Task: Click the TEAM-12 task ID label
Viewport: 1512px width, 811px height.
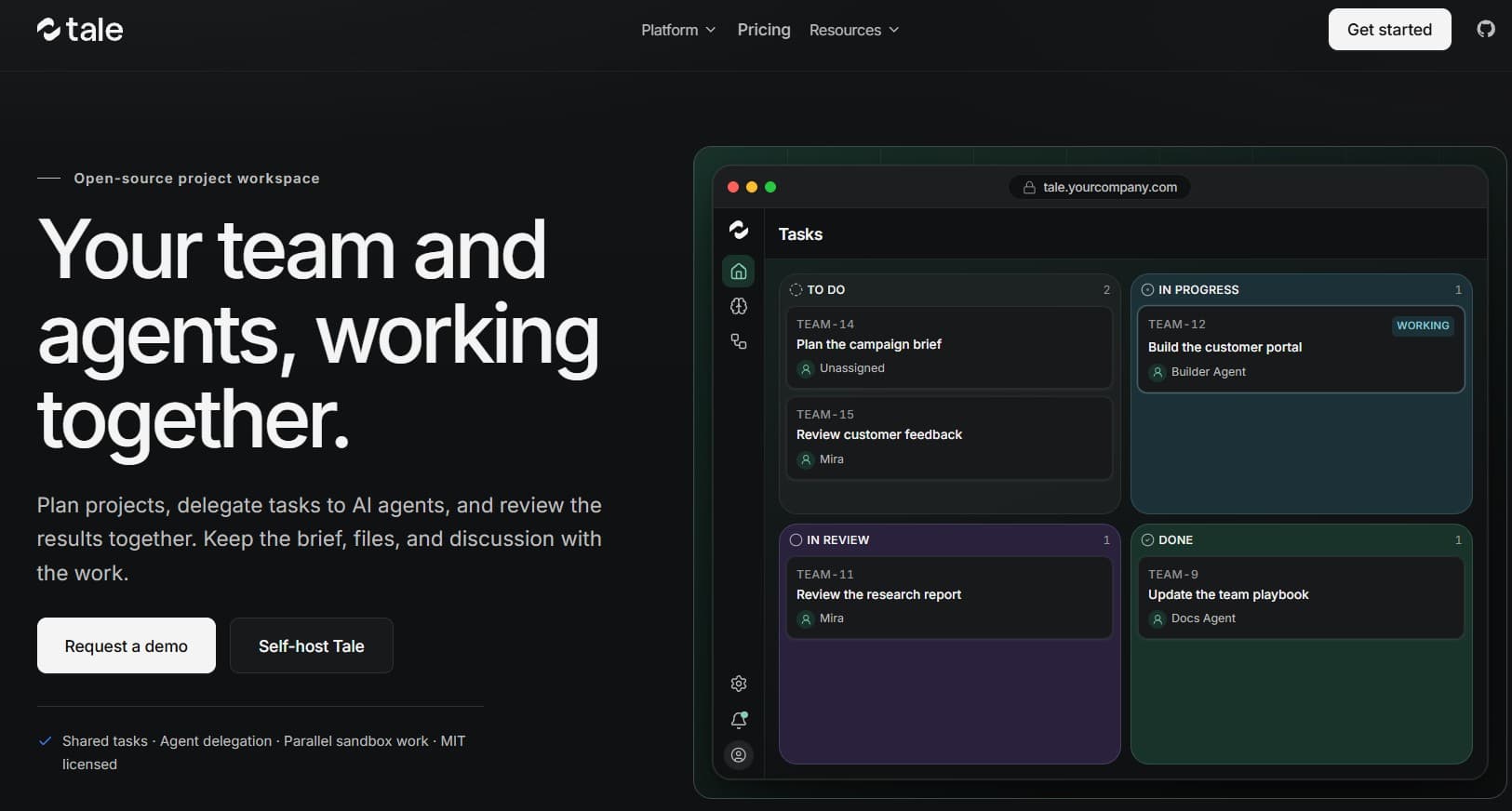Action: (1176, 325)
